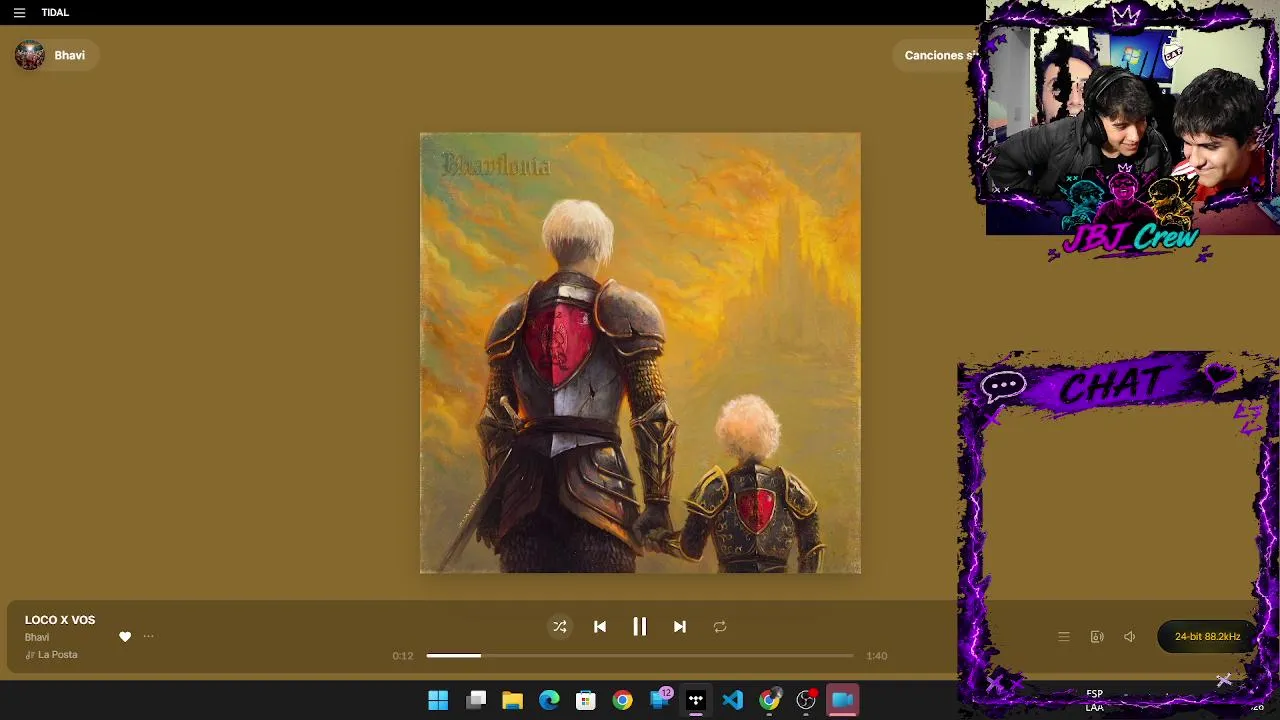1280x720 pixels.
Task: Toggle shuffle playback
Action: [560, 627]
